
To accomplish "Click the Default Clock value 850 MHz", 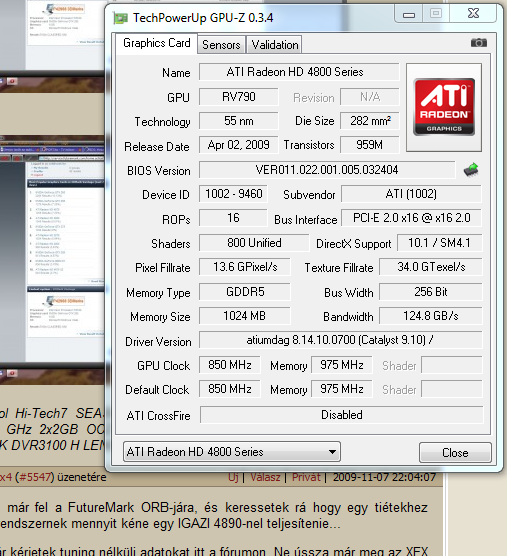I will [230, 389].
